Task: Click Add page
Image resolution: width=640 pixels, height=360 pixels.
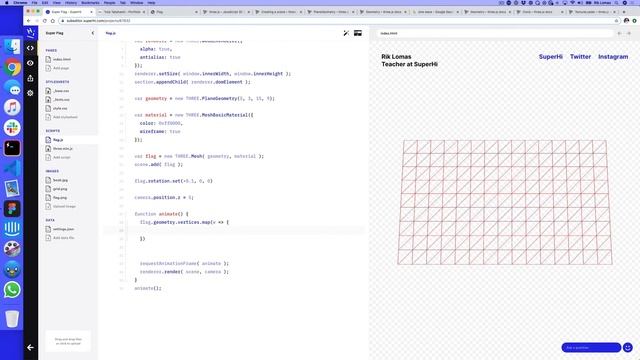Action: click(x=61, y=68)
